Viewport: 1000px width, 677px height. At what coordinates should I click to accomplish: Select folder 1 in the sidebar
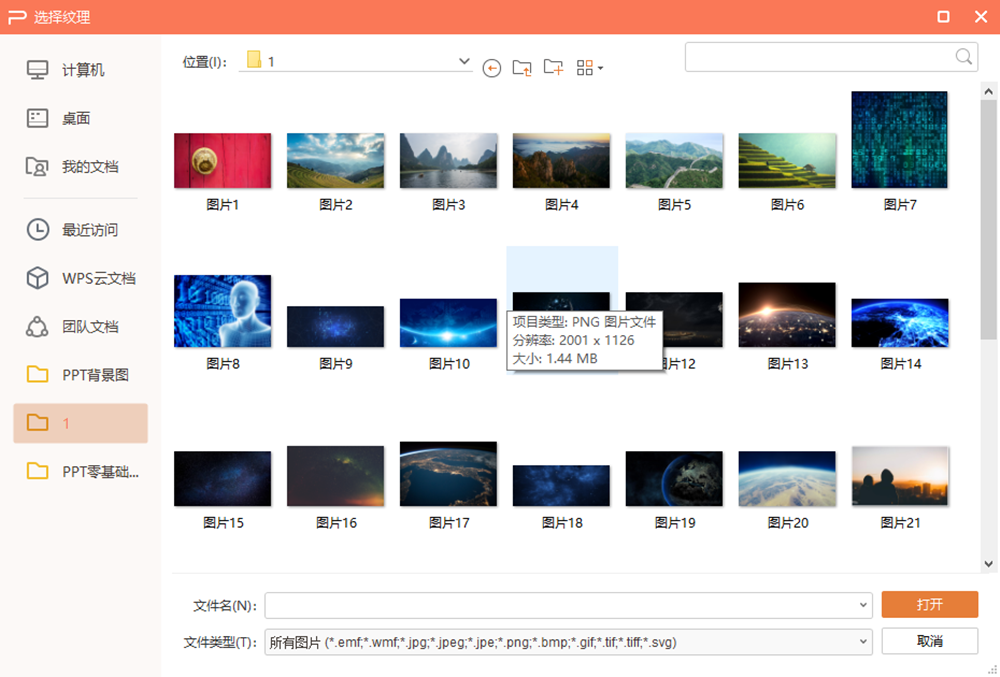pyautogui.click(x=80, y=423)
